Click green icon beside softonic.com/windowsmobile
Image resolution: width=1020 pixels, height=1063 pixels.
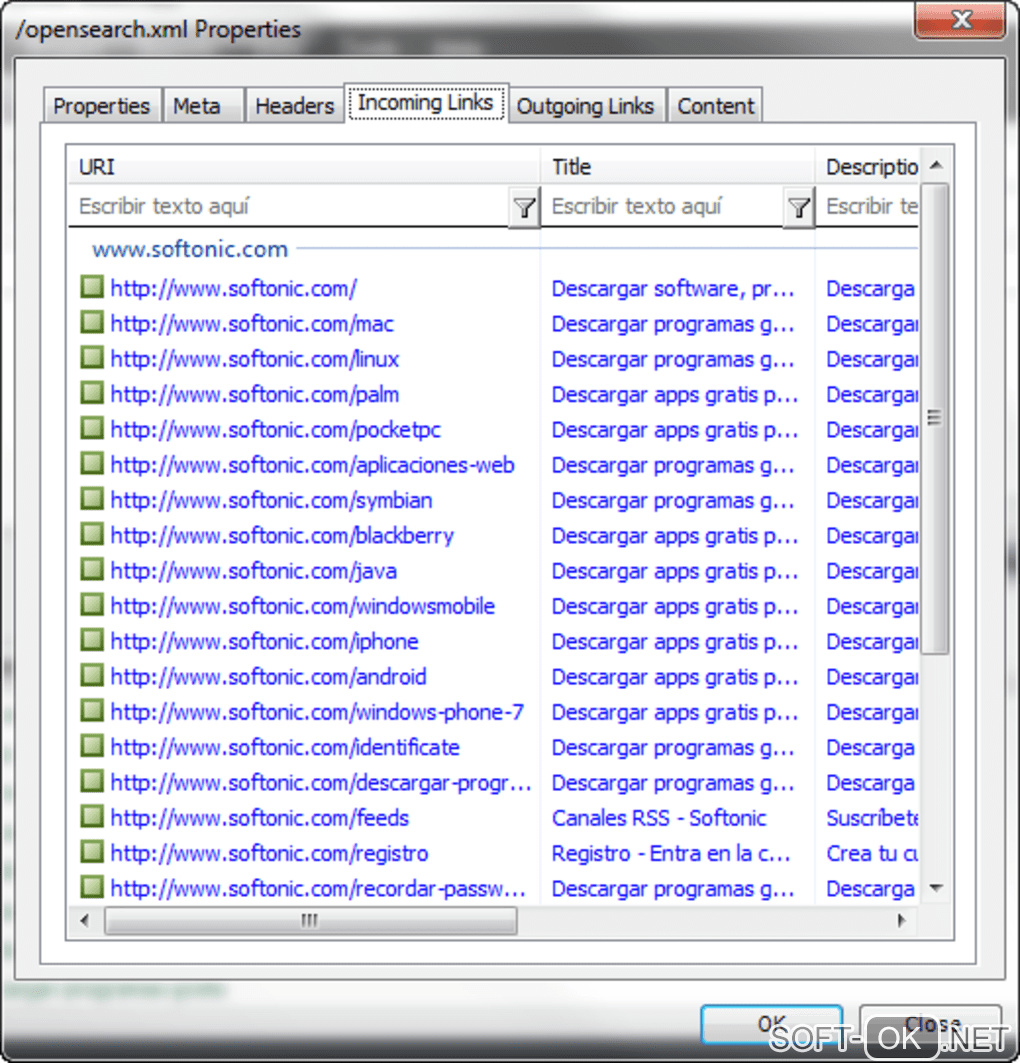(91, 605)
